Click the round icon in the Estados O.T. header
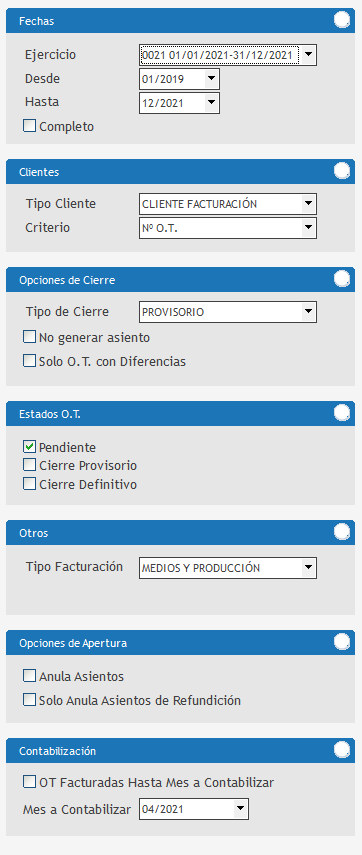 (x=342, y=413)
